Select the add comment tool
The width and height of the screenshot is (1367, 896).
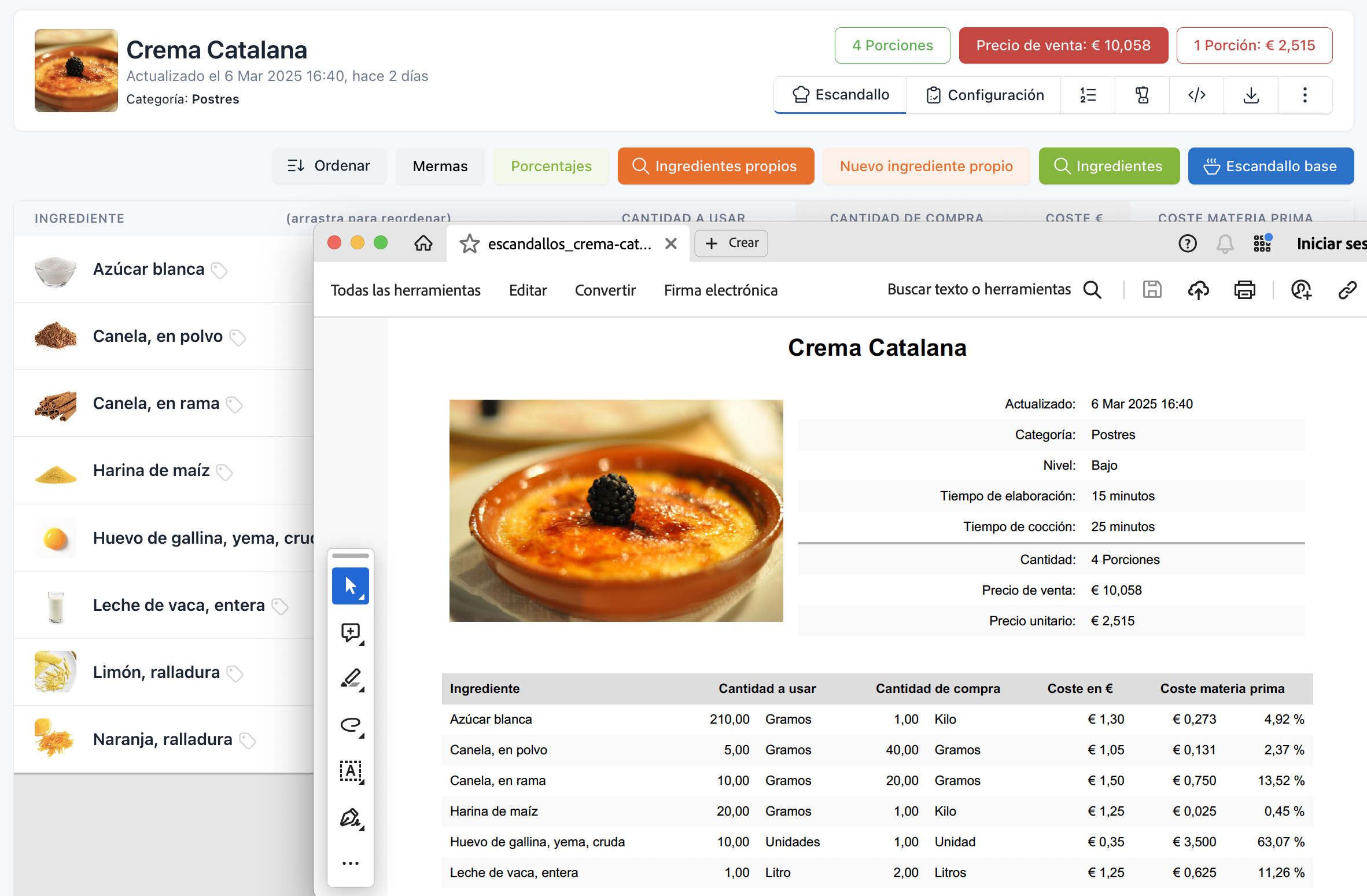351,633
